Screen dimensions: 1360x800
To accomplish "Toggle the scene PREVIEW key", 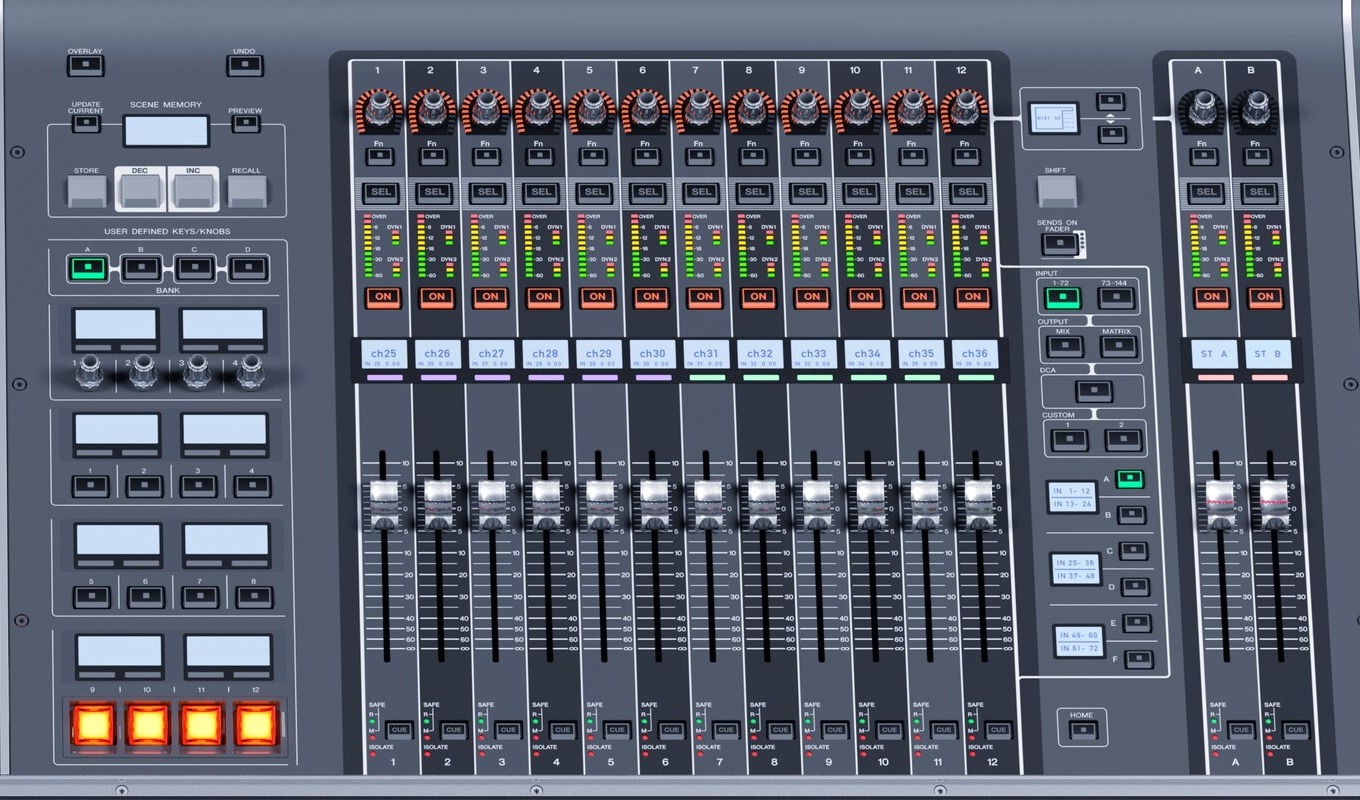I will point(245,124).
